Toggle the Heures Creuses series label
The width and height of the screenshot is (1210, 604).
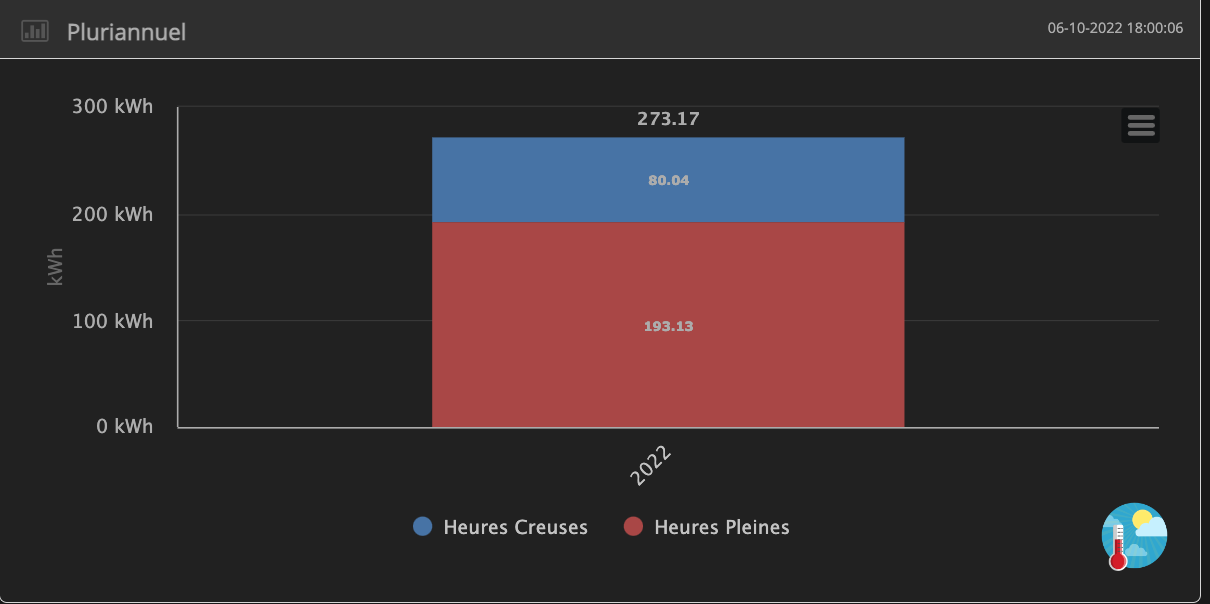515,527
